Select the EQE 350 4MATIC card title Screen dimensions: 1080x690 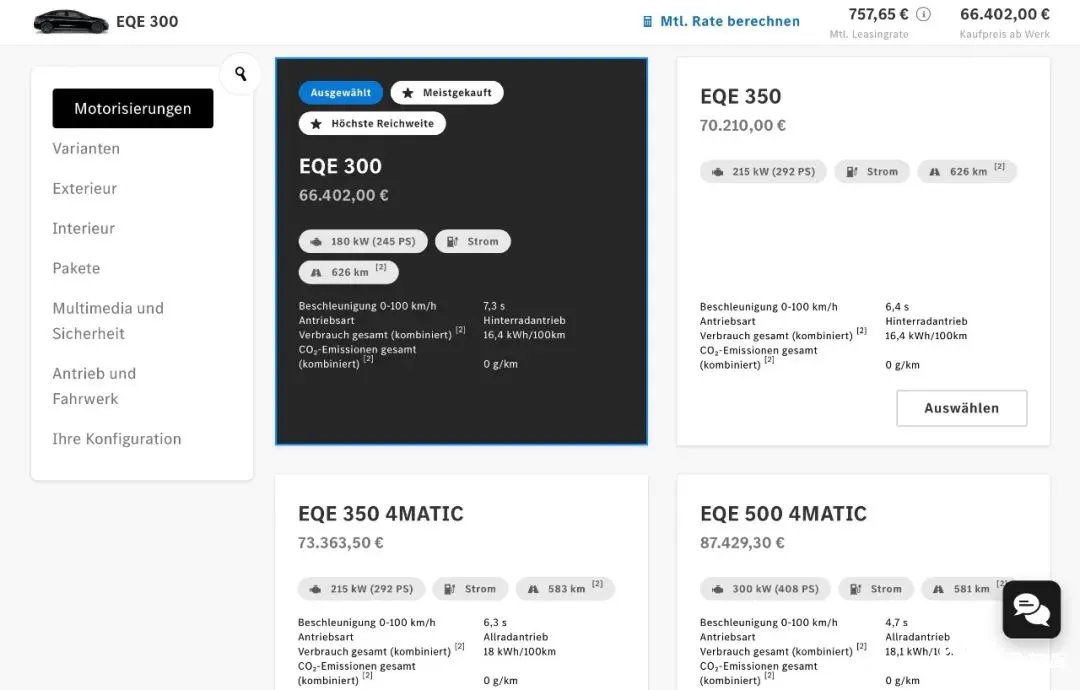point(381,514)
